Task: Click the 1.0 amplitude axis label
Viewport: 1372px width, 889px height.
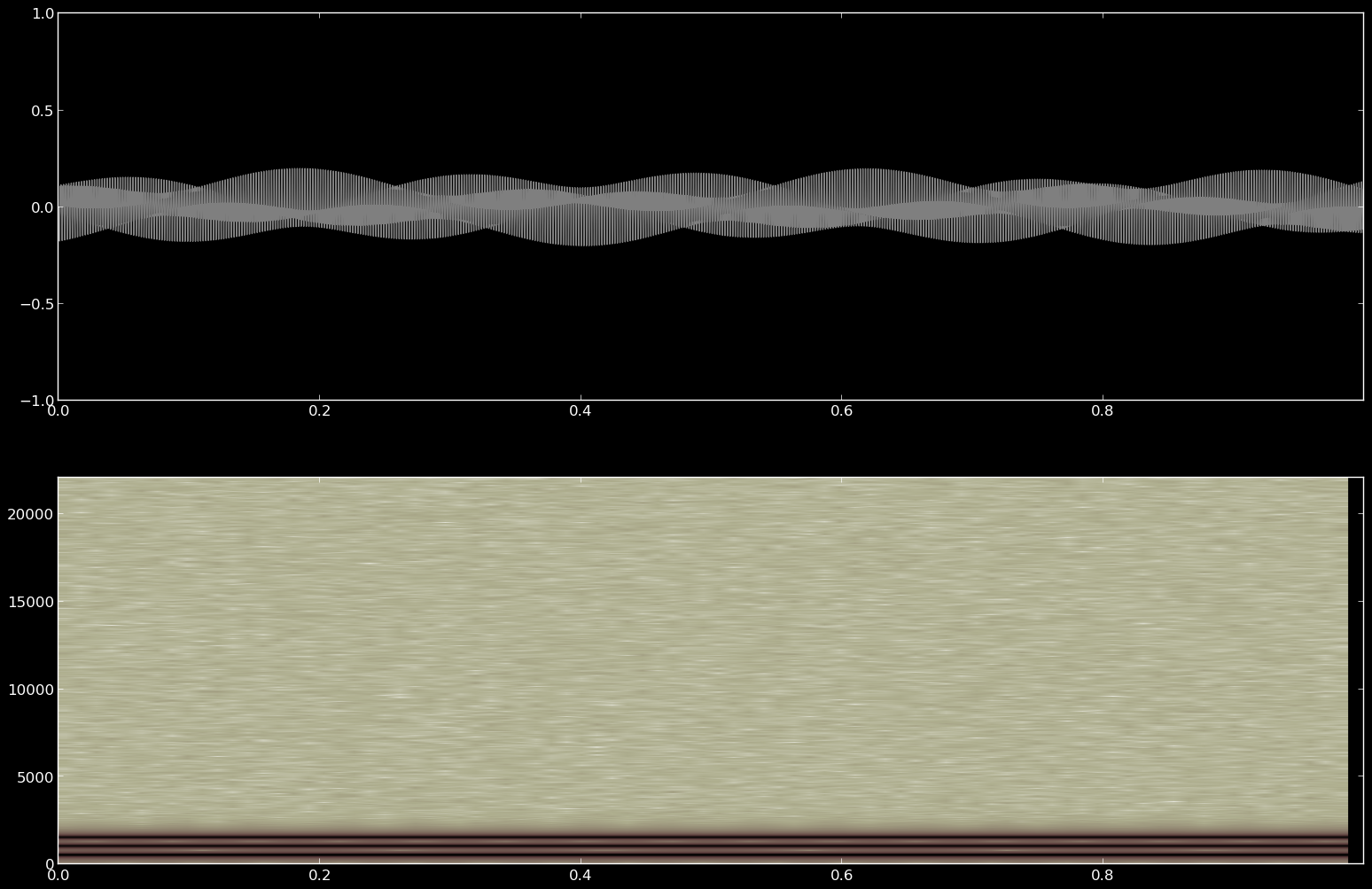Action: tap(42, 13)
